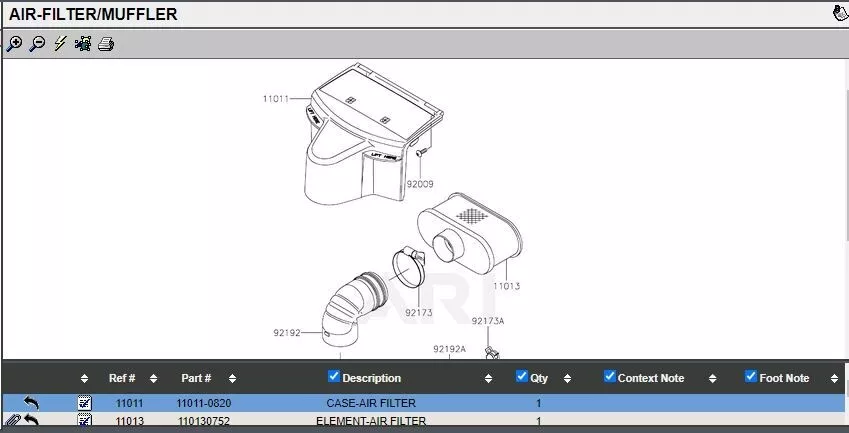The width and height of the screenshot is (849, 433).
Task: Click callout label 92009 in the diagram
Action: click(x=419, y=184)
